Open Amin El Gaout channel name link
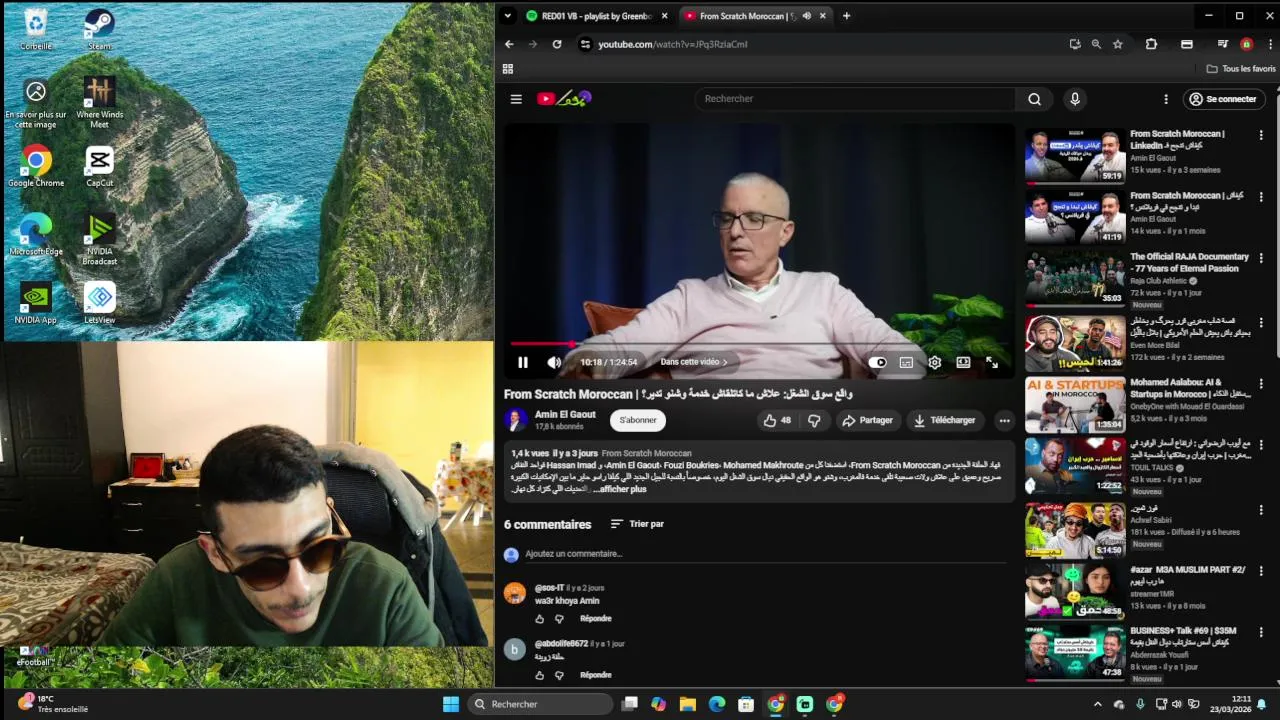The height and width of the screenshot is (720, 1280). click(x=565, y=414)
